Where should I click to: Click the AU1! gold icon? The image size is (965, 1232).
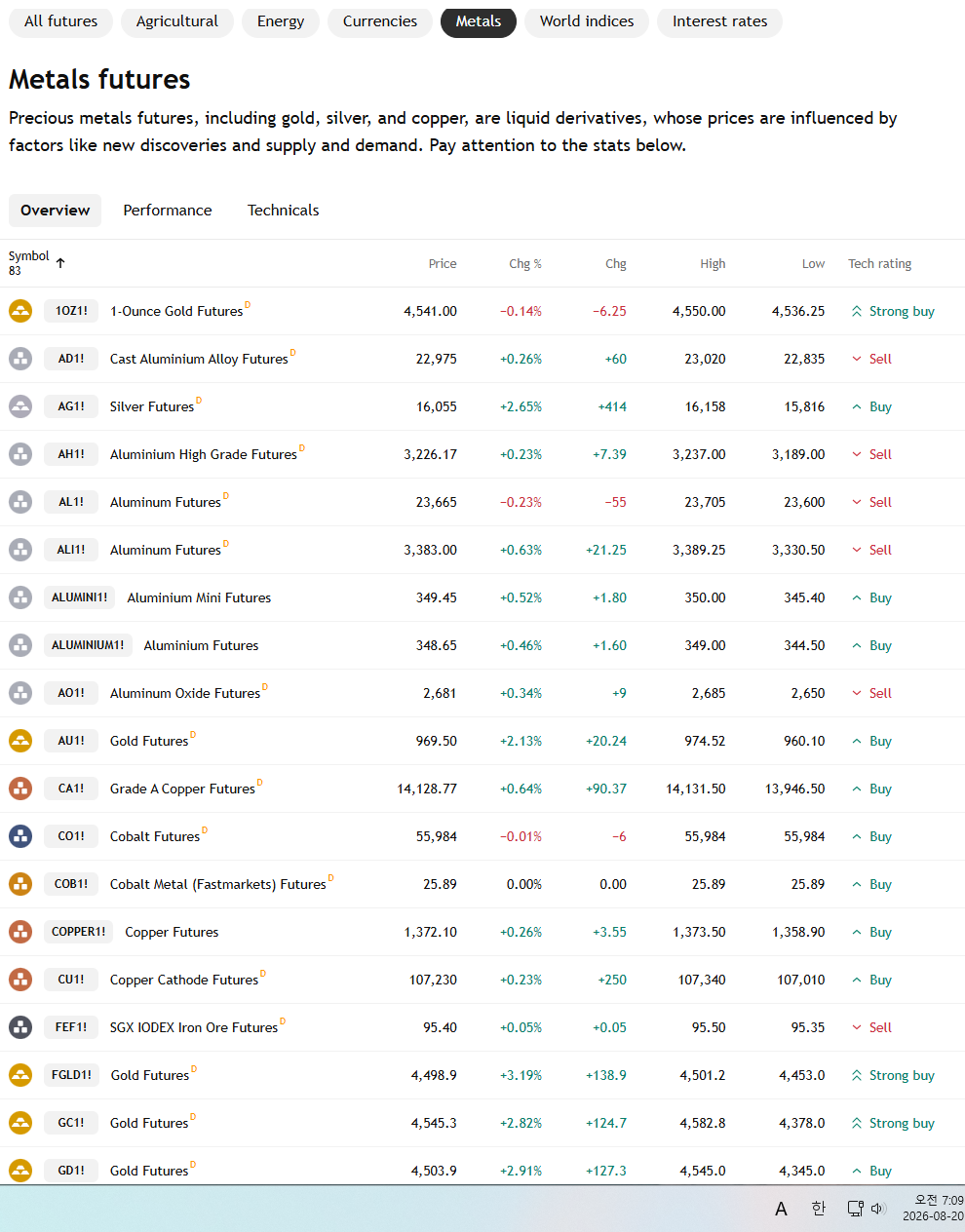20,741
